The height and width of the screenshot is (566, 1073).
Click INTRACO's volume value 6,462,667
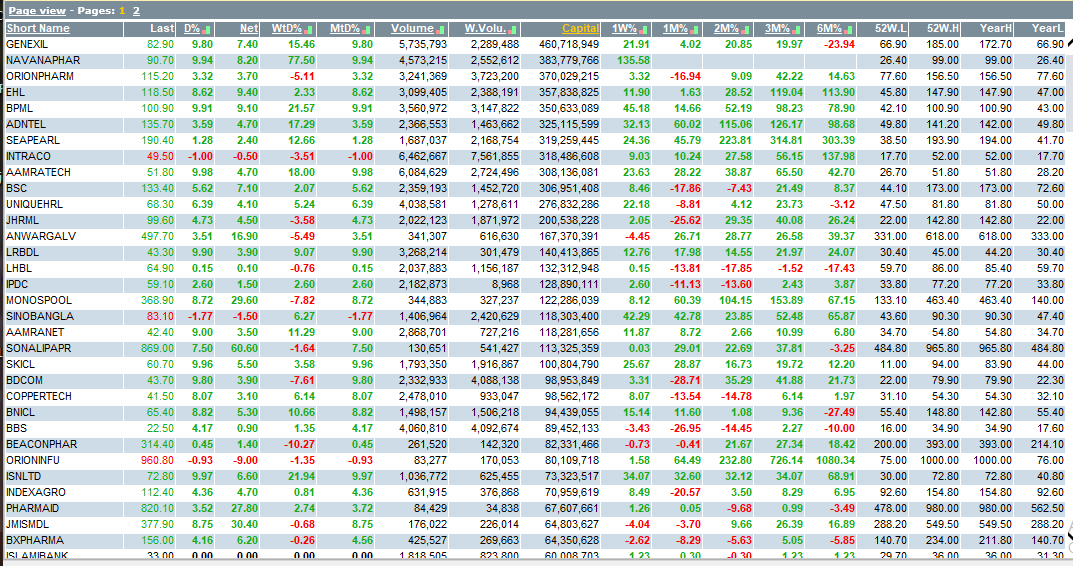(x=422, y=157)
